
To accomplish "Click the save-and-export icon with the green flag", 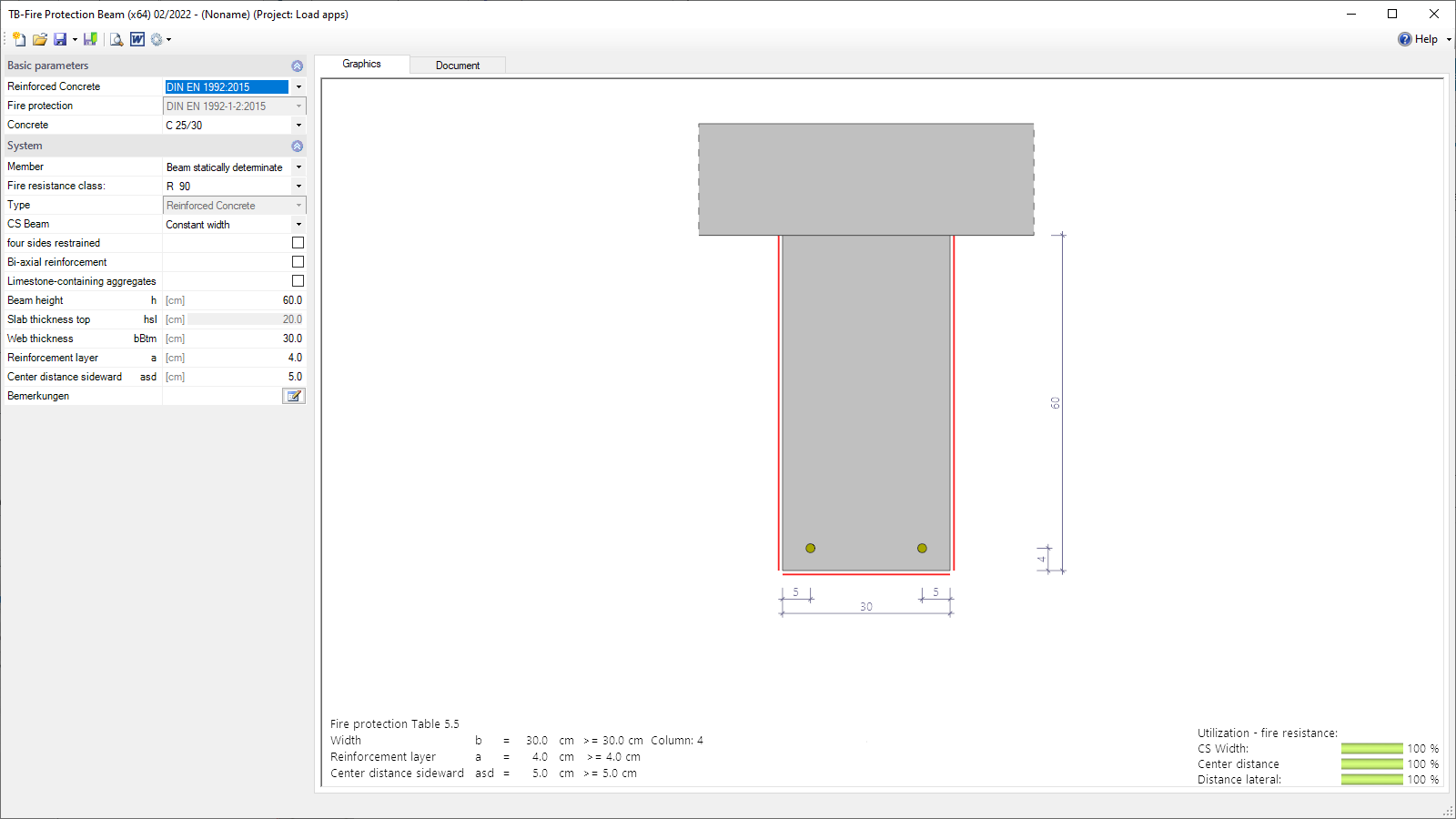I will pyautogui.click(x=90, y=39).
